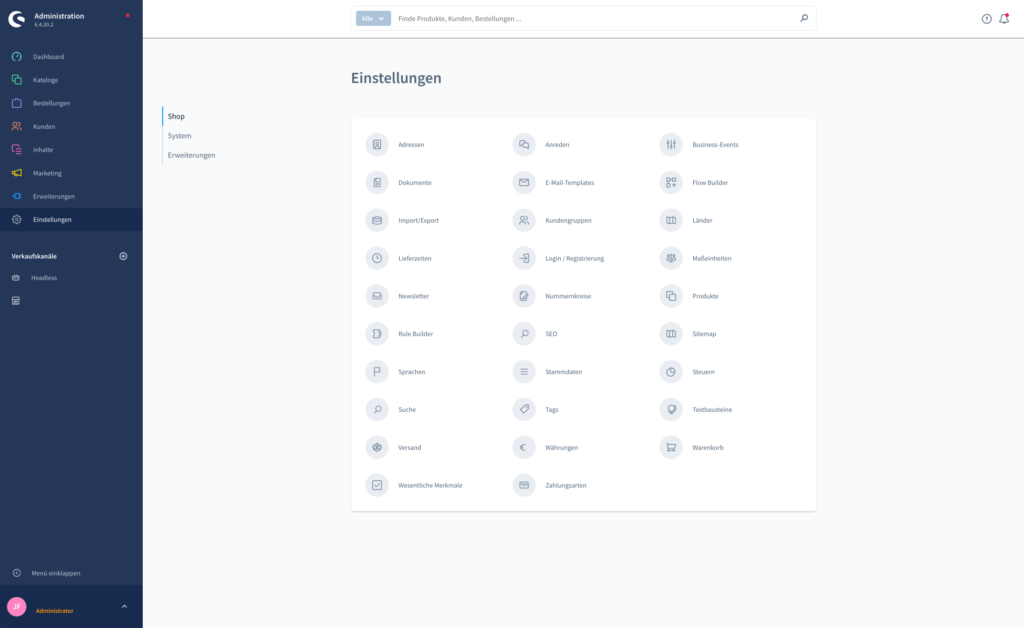1024x628 pixels.
Task: Open the notifications bell
Action: tap(1004, 19)
